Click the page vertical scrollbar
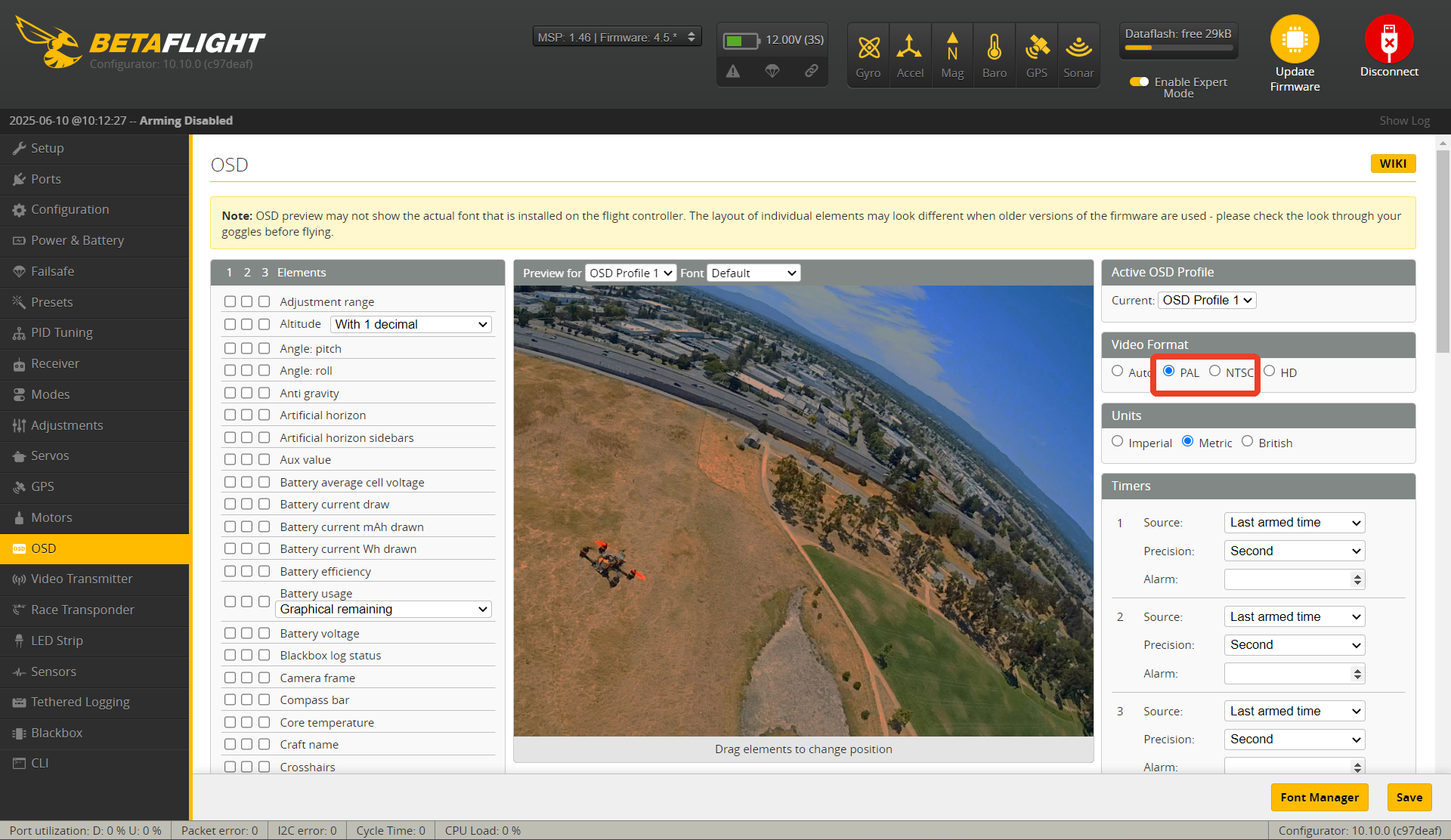Image resolution: width=1451 pixels, height=840 pixels. pos(1443,252)
